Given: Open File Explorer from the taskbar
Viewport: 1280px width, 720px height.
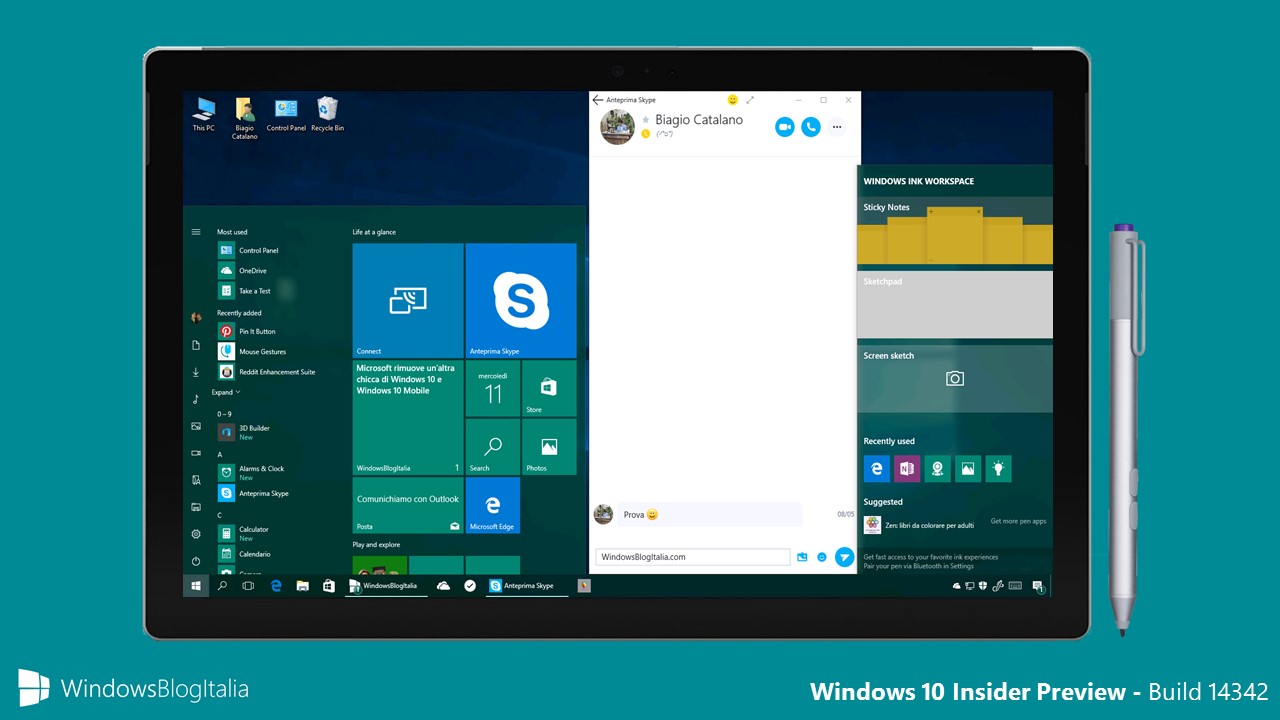Looking at the screenshot, I should [302, 586].
